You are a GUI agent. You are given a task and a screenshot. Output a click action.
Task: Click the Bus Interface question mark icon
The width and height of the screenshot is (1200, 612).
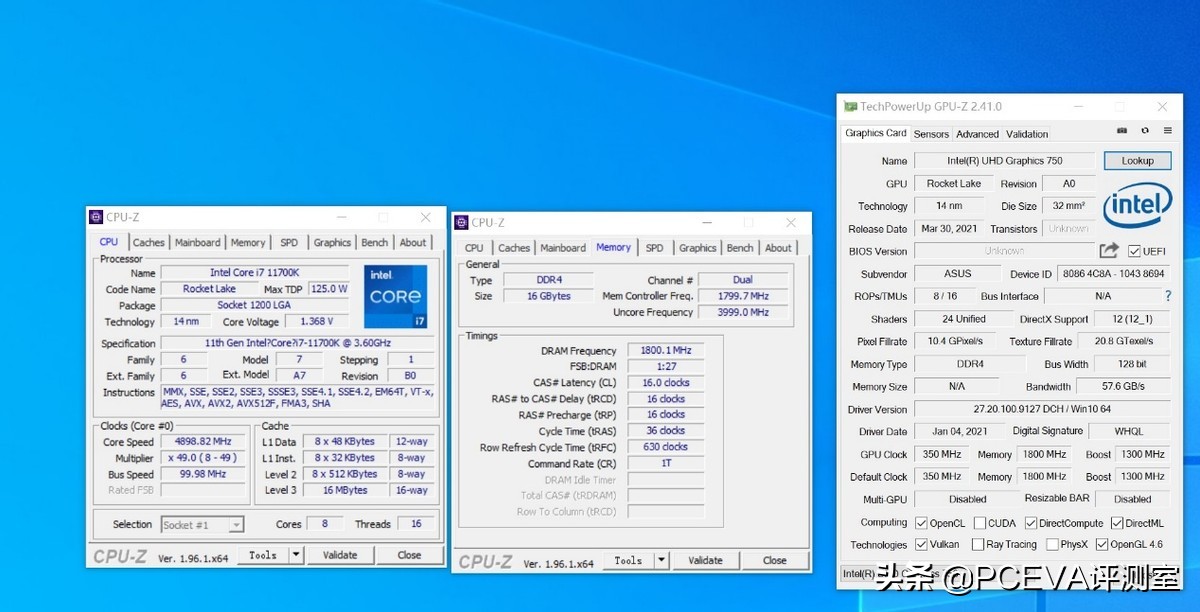(x=1167, y=296)
